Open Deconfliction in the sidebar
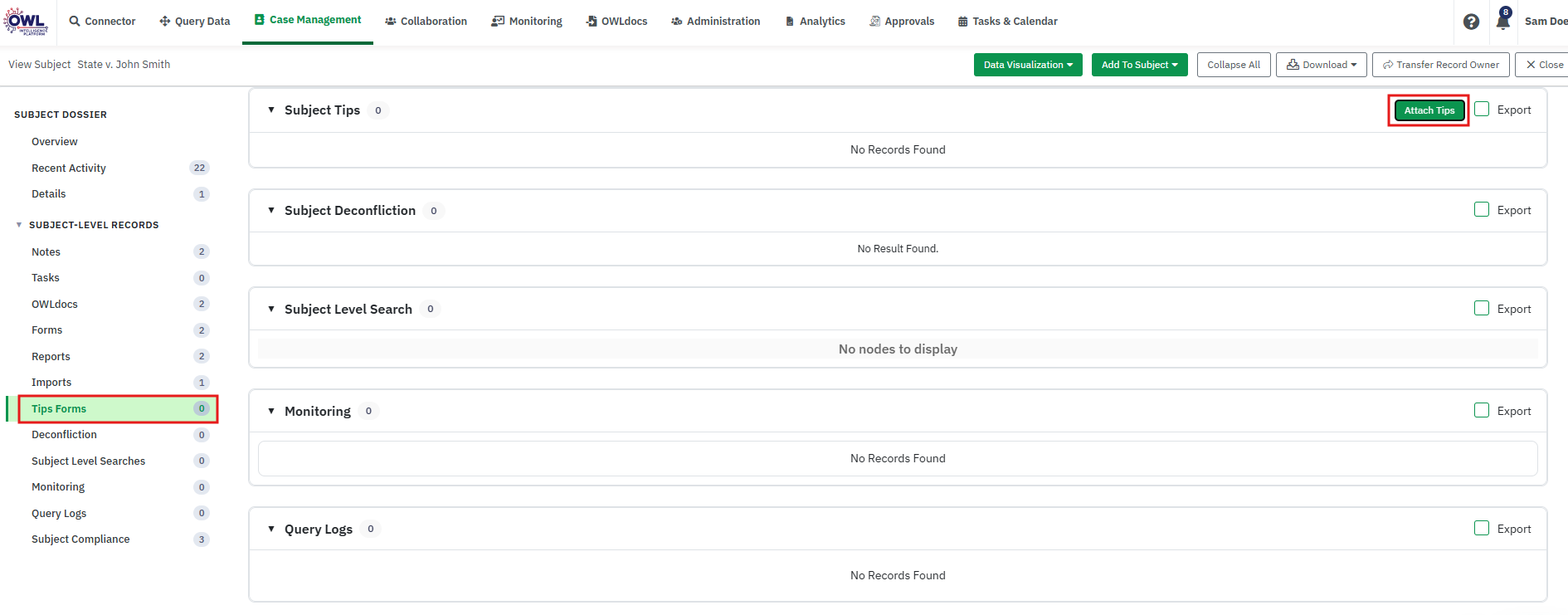The height and width of the screenshot is (615, 1568). (x=64, y=435)
